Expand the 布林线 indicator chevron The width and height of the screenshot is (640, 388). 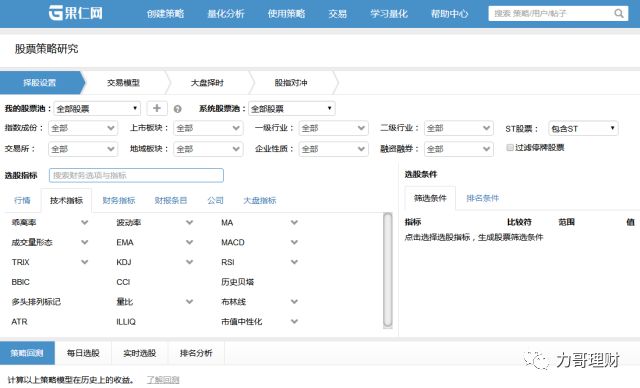pos(294,302)
